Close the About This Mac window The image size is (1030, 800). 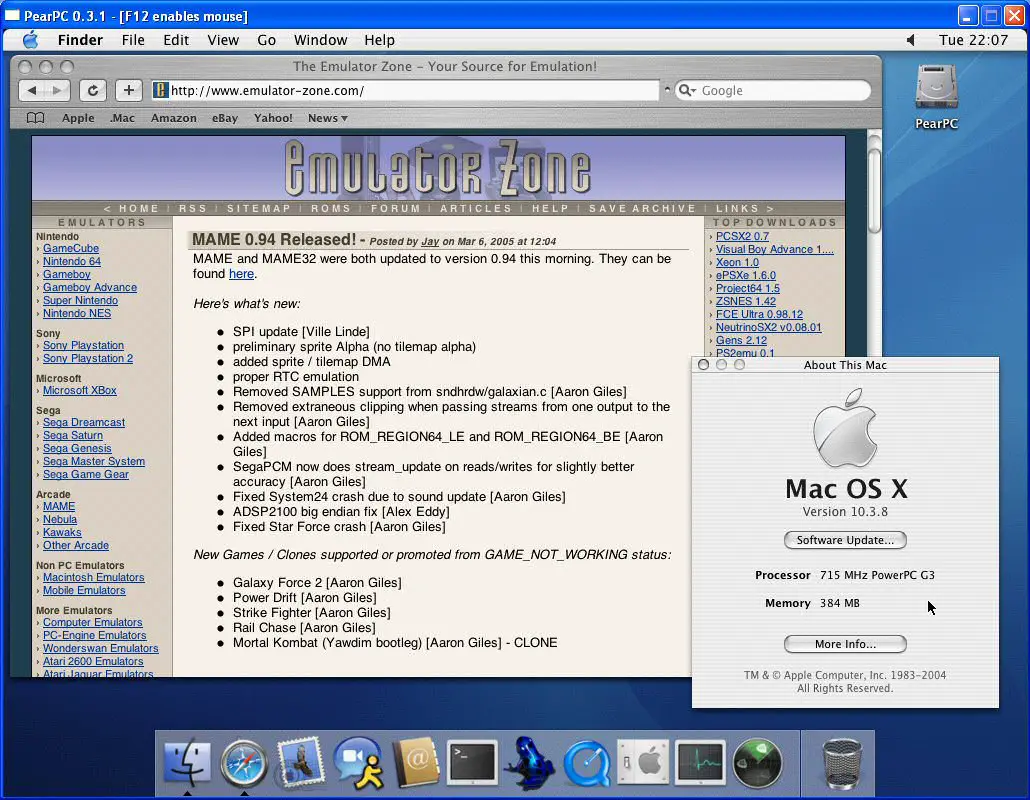pyautogui.click(x=704, y=365)
